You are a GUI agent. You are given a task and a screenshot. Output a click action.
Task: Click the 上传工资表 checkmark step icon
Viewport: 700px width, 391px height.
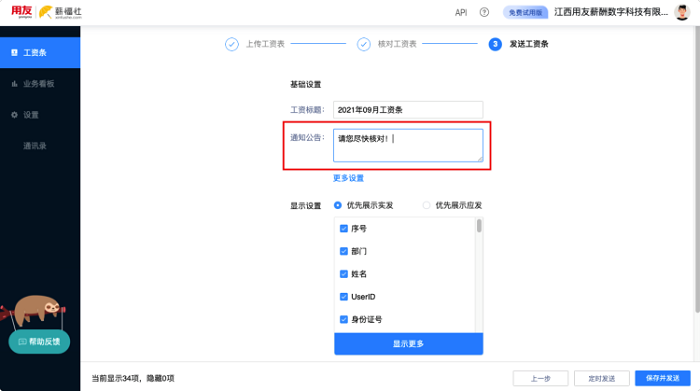(x=232, y=44)
